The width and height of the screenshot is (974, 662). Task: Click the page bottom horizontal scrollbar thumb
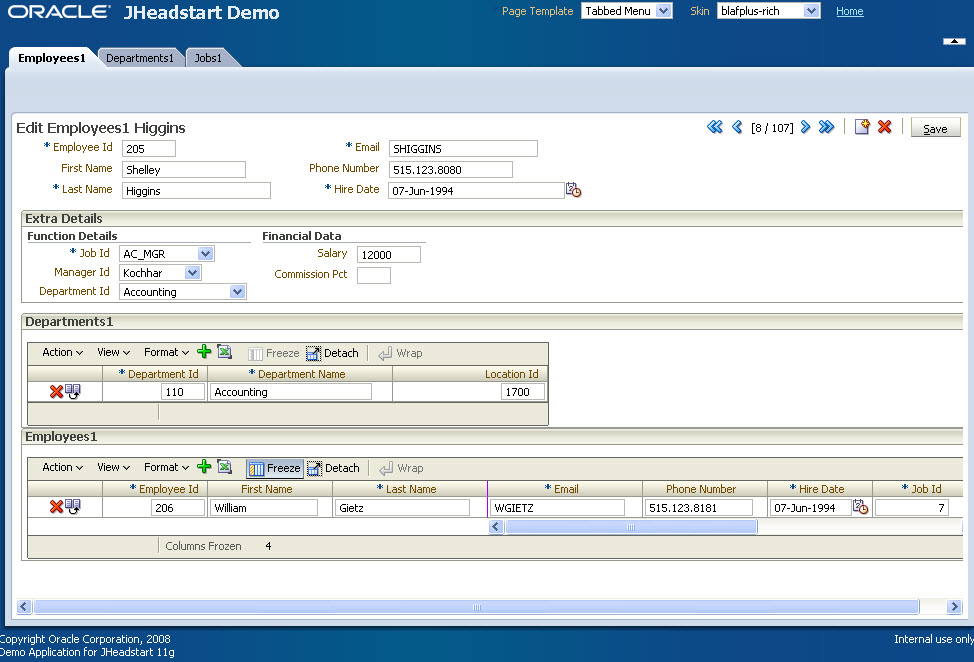(476, 607)
